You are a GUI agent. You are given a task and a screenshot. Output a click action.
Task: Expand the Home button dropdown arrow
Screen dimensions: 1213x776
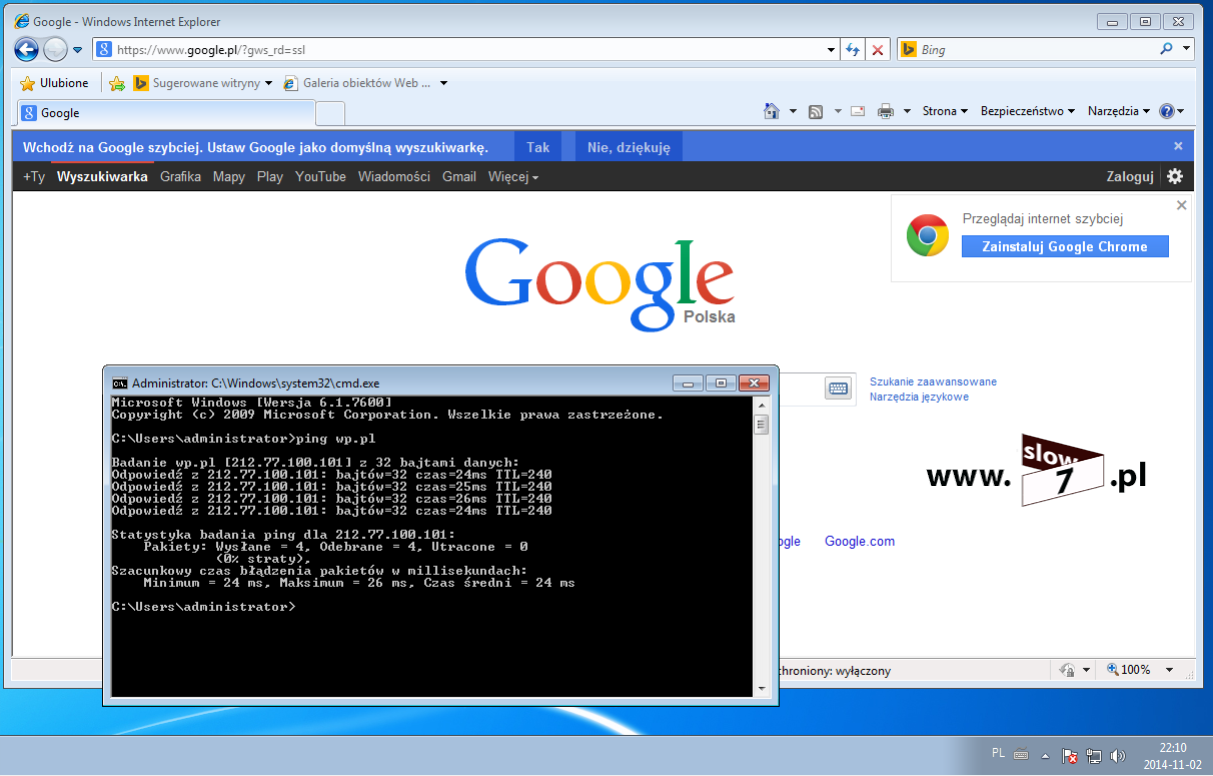(x=793, y=111)
